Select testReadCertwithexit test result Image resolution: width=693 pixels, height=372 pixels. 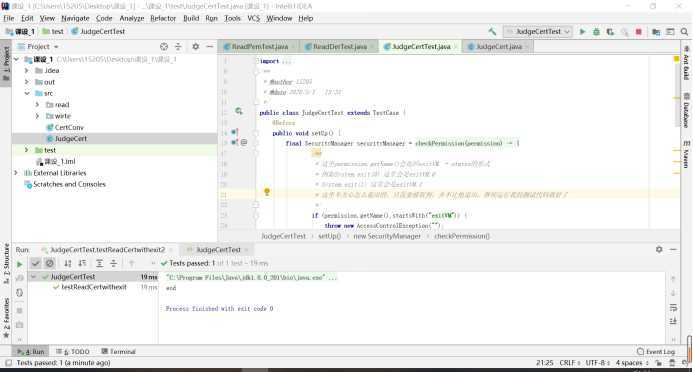click(94, 287)
